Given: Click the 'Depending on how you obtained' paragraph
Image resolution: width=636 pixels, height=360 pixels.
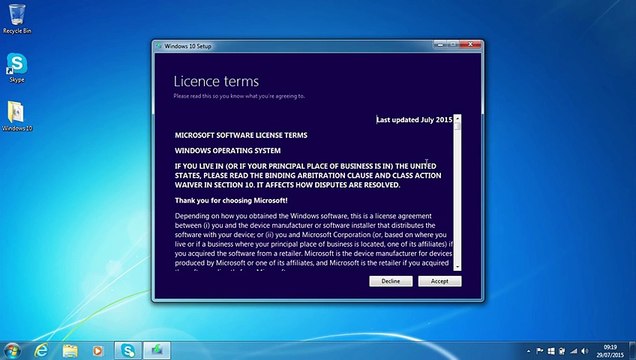Looking at the screenshot, I should 314,242.
